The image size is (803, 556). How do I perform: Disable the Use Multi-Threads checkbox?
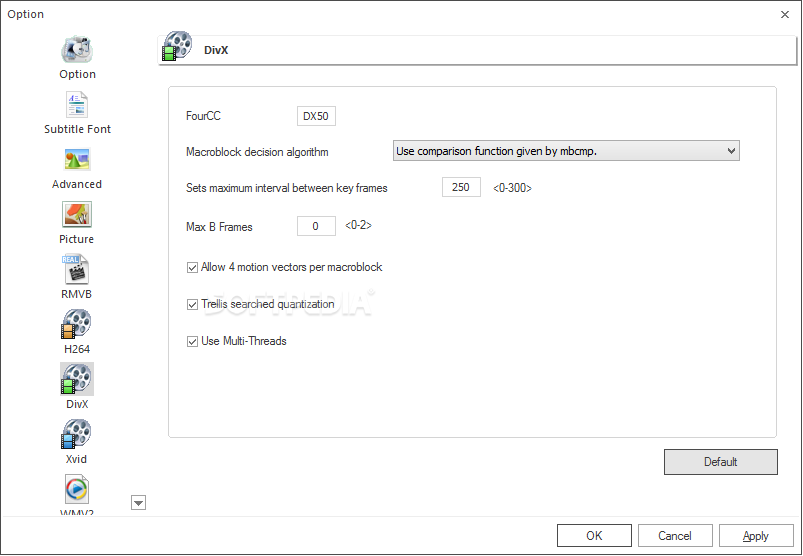tap(192, 341)
